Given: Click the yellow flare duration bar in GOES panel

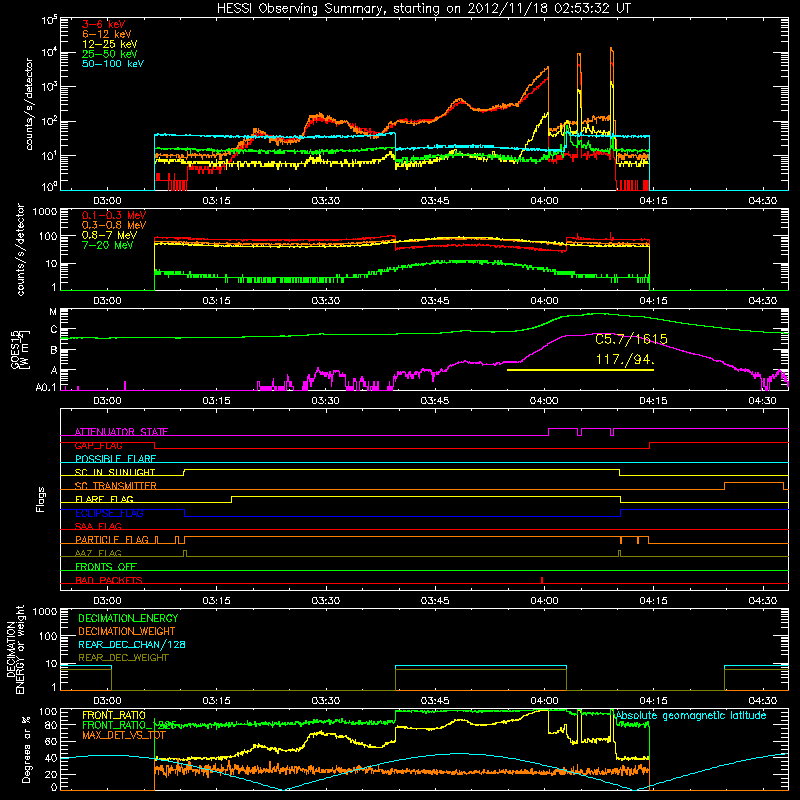Looking at the screenshot, I should point(580,370).
